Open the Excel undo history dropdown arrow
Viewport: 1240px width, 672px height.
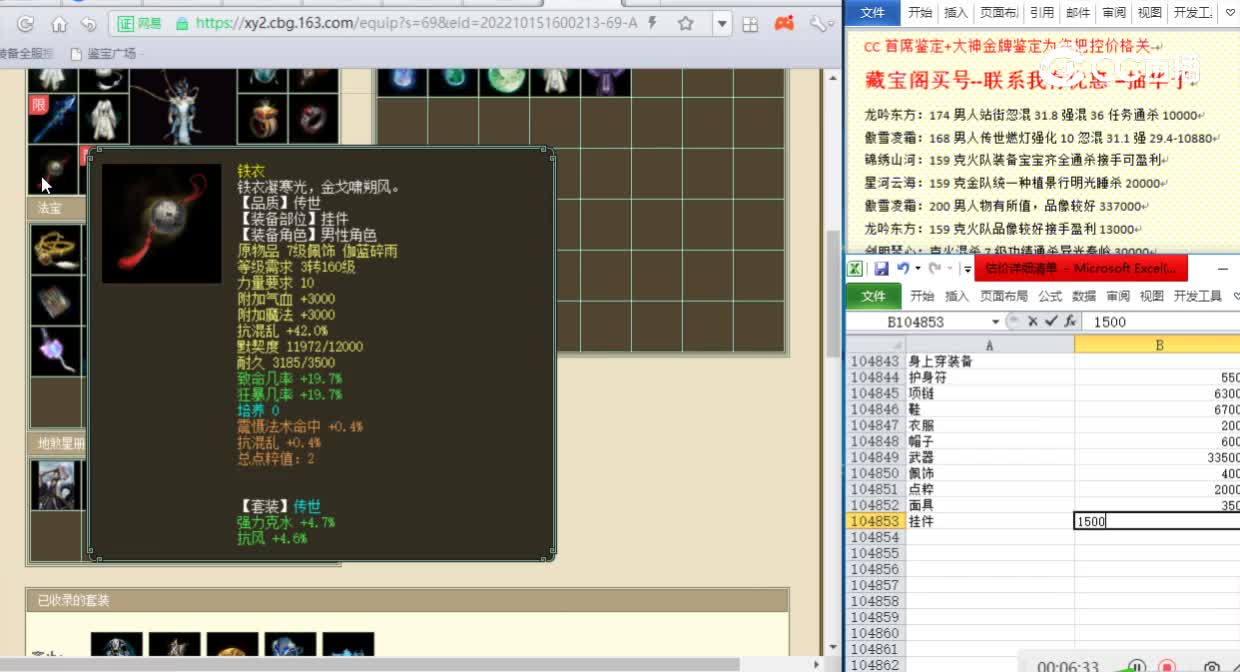[917, 269]
